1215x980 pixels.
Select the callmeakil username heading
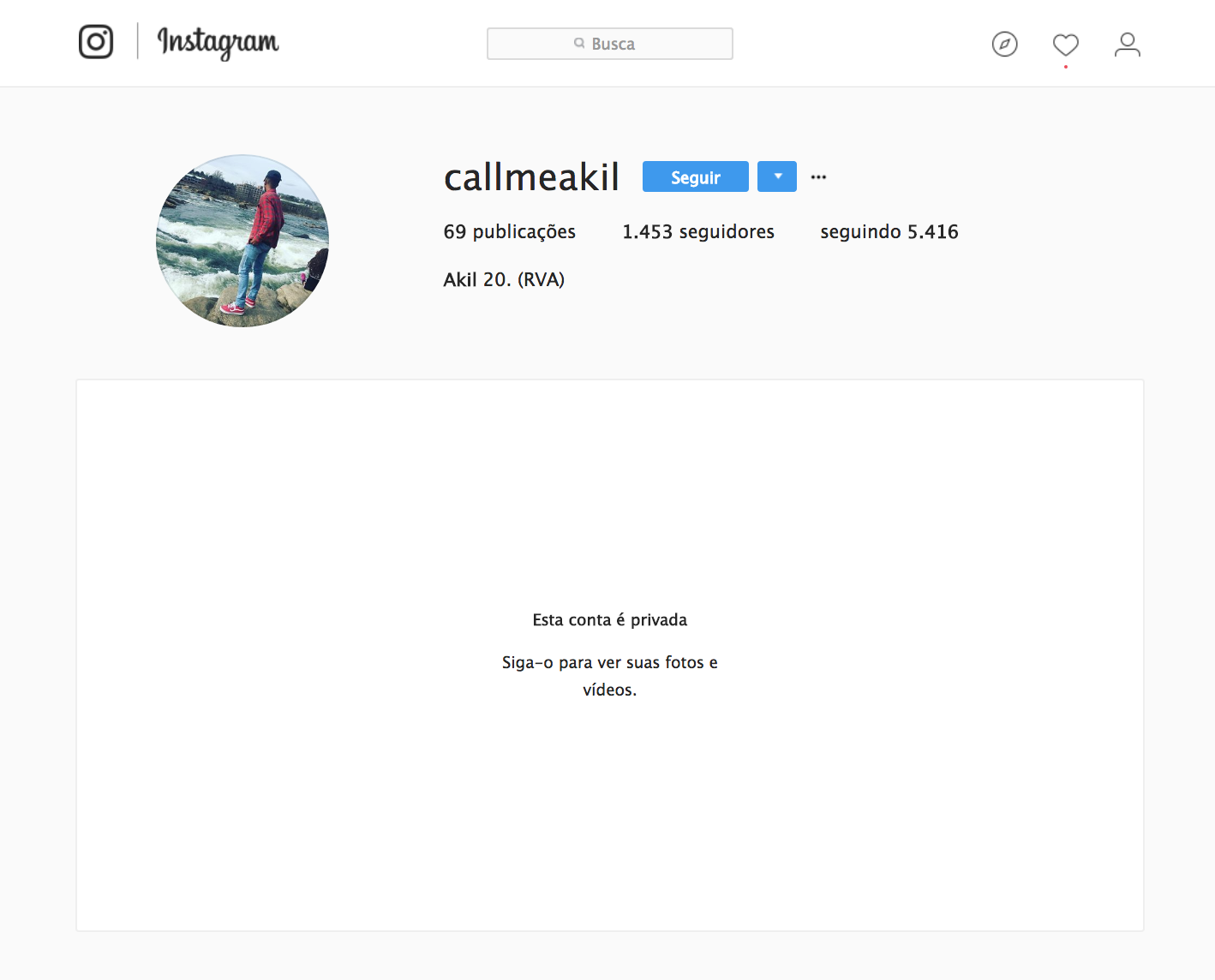pyautogui.click(x=531, y=177)
